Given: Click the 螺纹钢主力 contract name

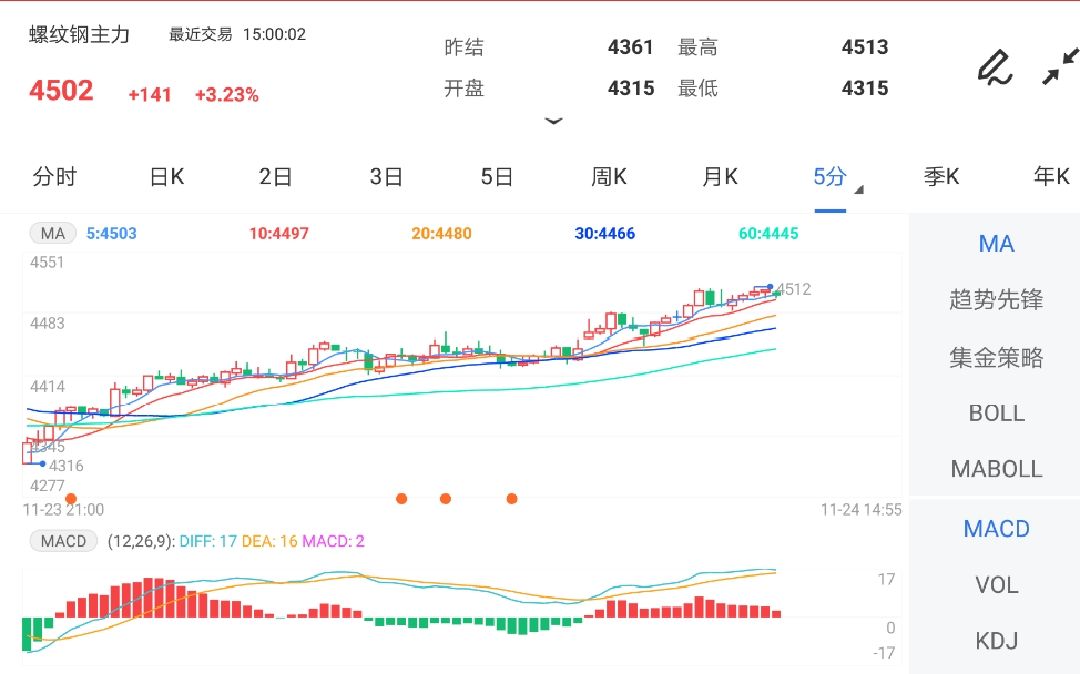Looking at the screenshot, I should 79,34.
